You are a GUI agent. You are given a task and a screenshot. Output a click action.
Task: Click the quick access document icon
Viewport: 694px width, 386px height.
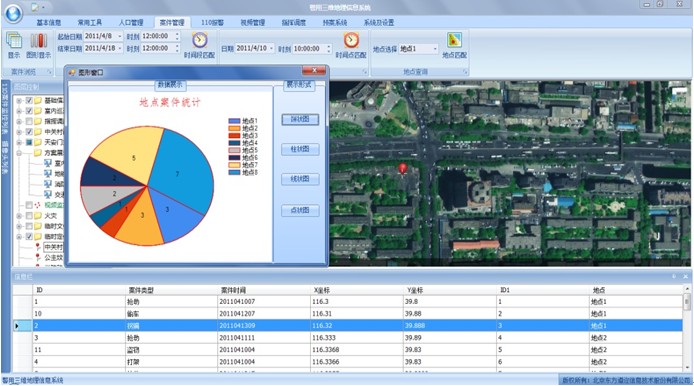[35, 7]
